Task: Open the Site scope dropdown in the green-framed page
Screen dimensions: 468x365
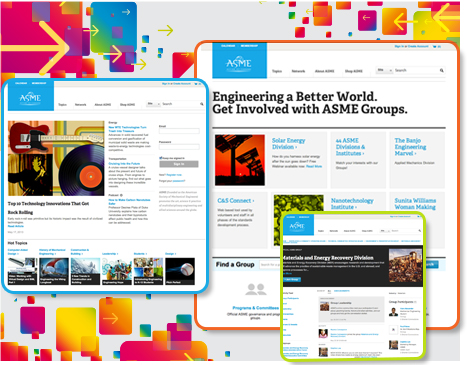Action: tap(385, 231)
